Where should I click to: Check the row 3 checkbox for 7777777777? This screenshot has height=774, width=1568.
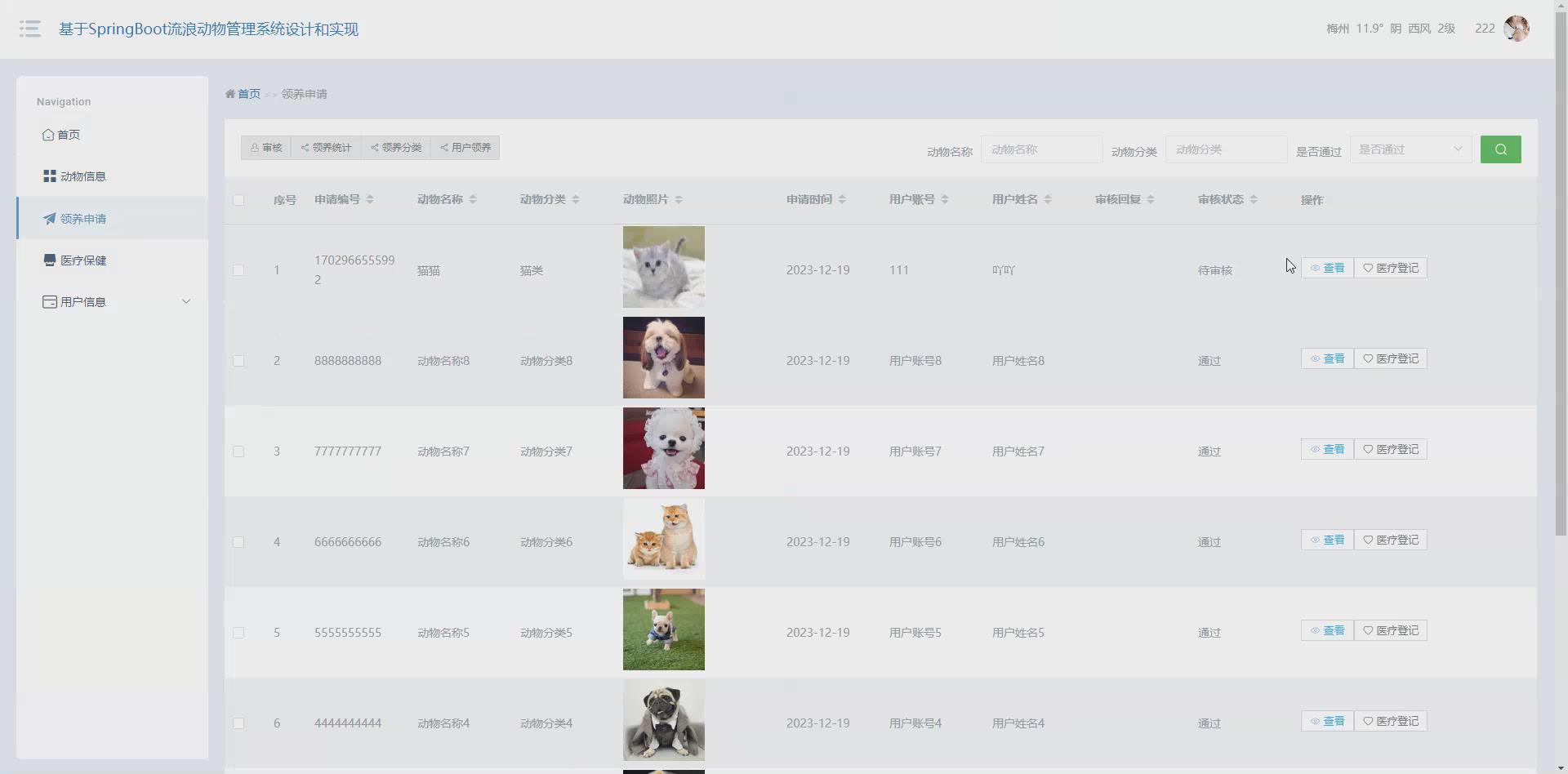(x=238, y=451)
